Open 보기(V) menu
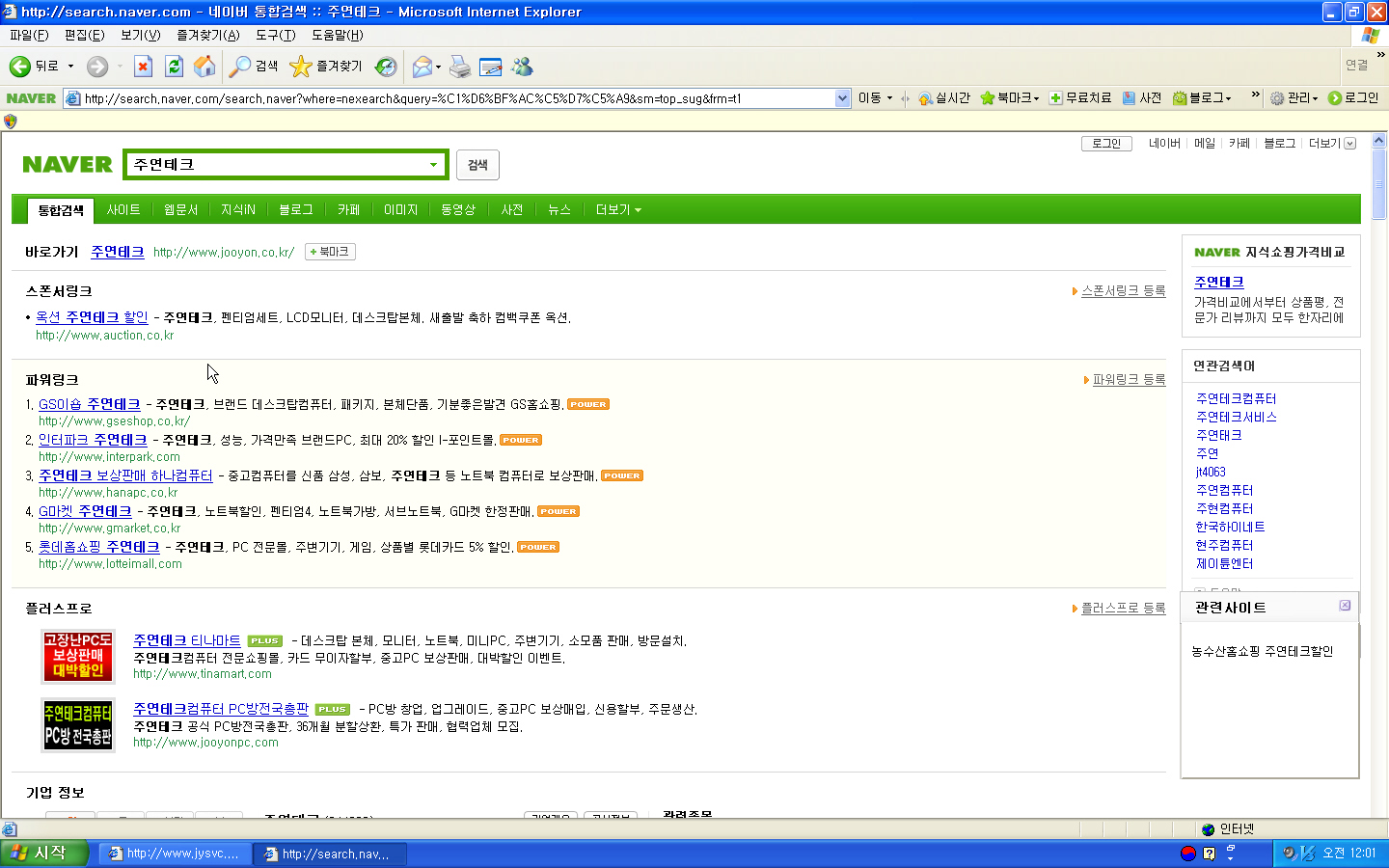Screen dimensions: 1389x868 pyautogui.click(x=140, y=35)
